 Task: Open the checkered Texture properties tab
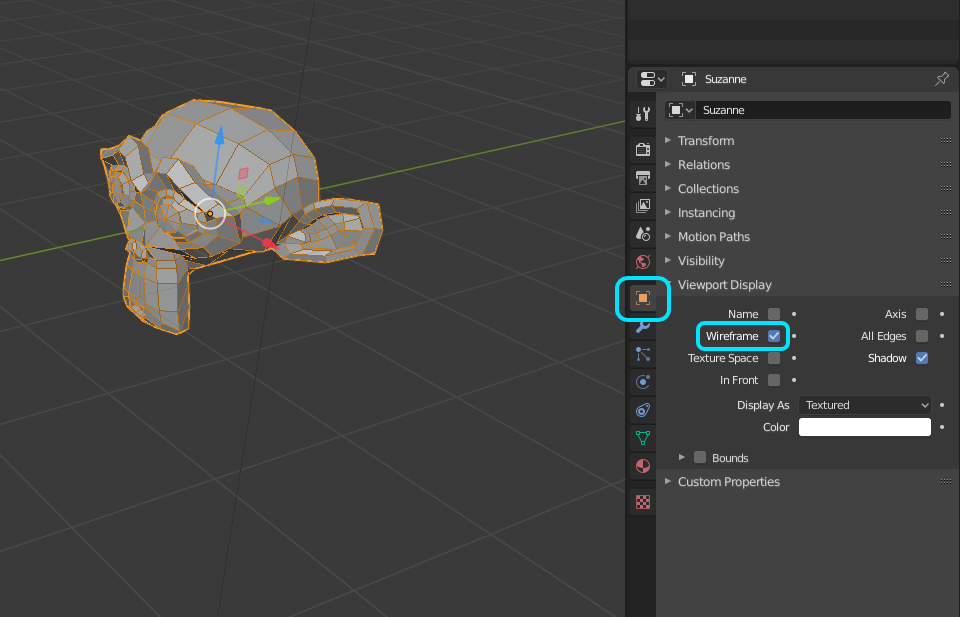point(643,503)
